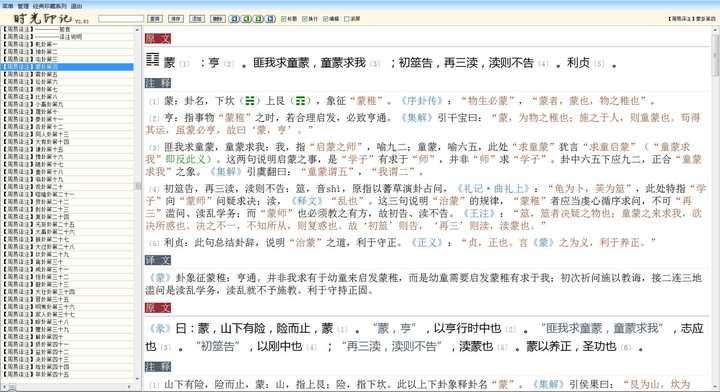The image size is (720, 392).
Task: Select the 坤卦第二 list entry
Action: pos(67,52)
